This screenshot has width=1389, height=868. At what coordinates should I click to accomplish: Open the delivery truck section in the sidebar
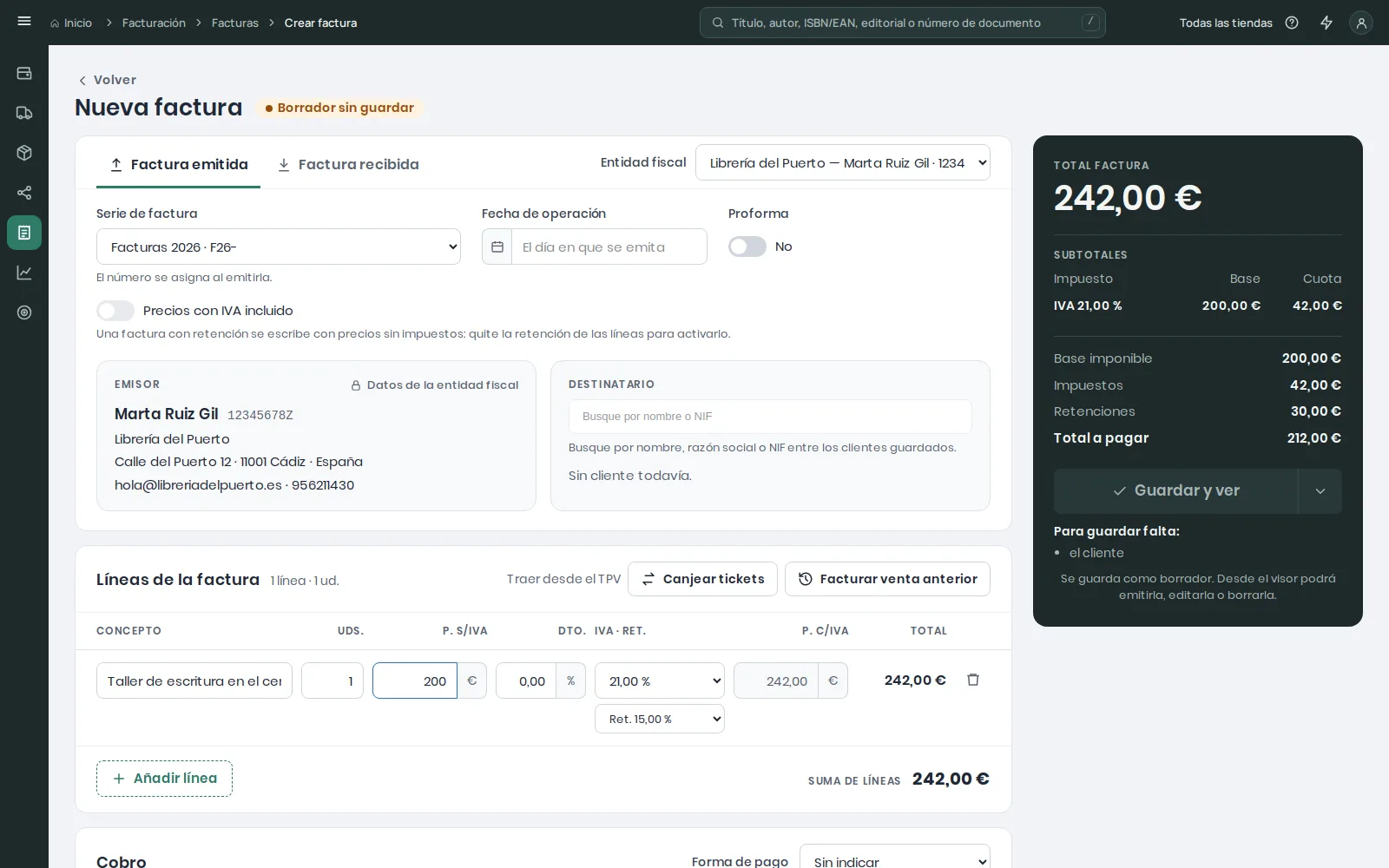tap(24, 113)
